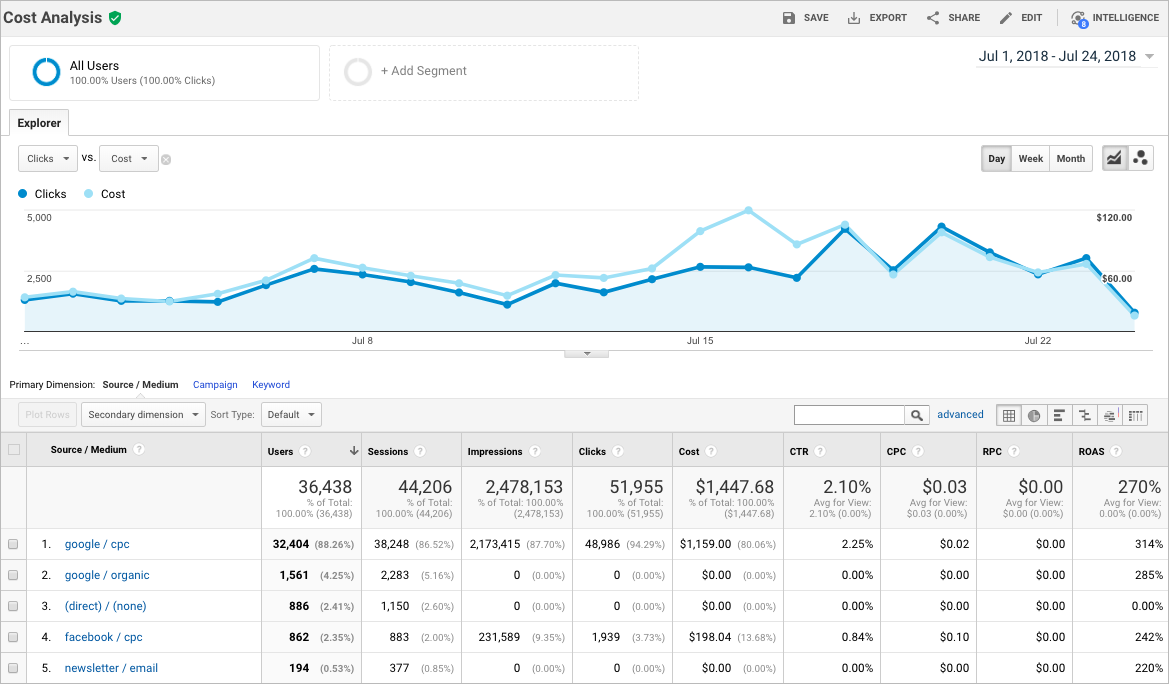Show table as pie chart (Percentage view)

tap(1034, 415)
